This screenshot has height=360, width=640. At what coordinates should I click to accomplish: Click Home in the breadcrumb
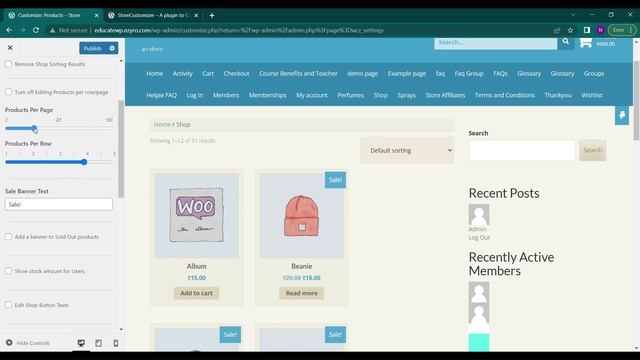[162, 124]
